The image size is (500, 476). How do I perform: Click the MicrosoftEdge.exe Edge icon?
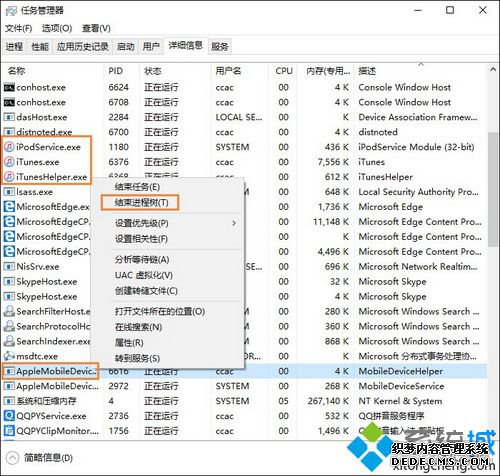(9, 207)
